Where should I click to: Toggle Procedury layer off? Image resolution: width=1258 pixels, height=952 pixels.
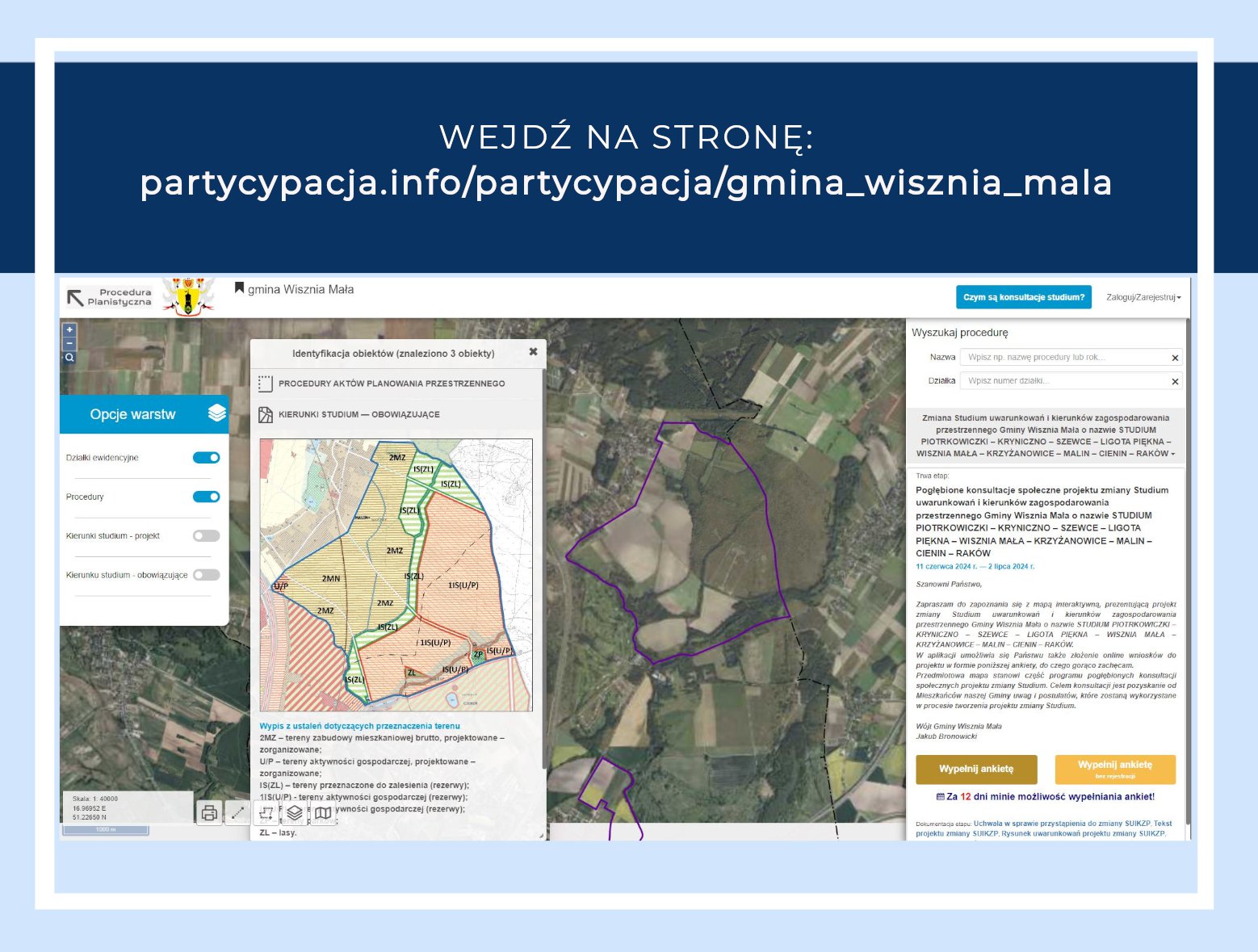coord(207,497)
